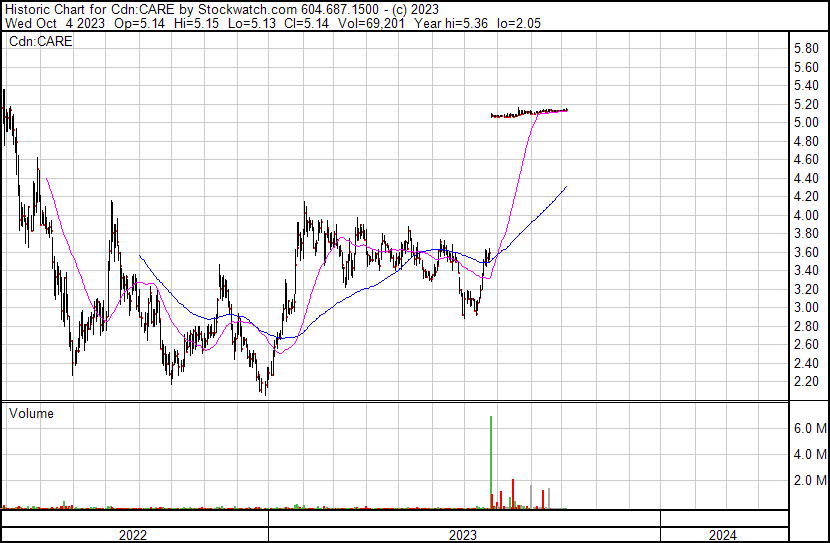Viewport: 830px width, 543px height.
Task: Click the Vol=69,201 value in the header
Action: 332,23
